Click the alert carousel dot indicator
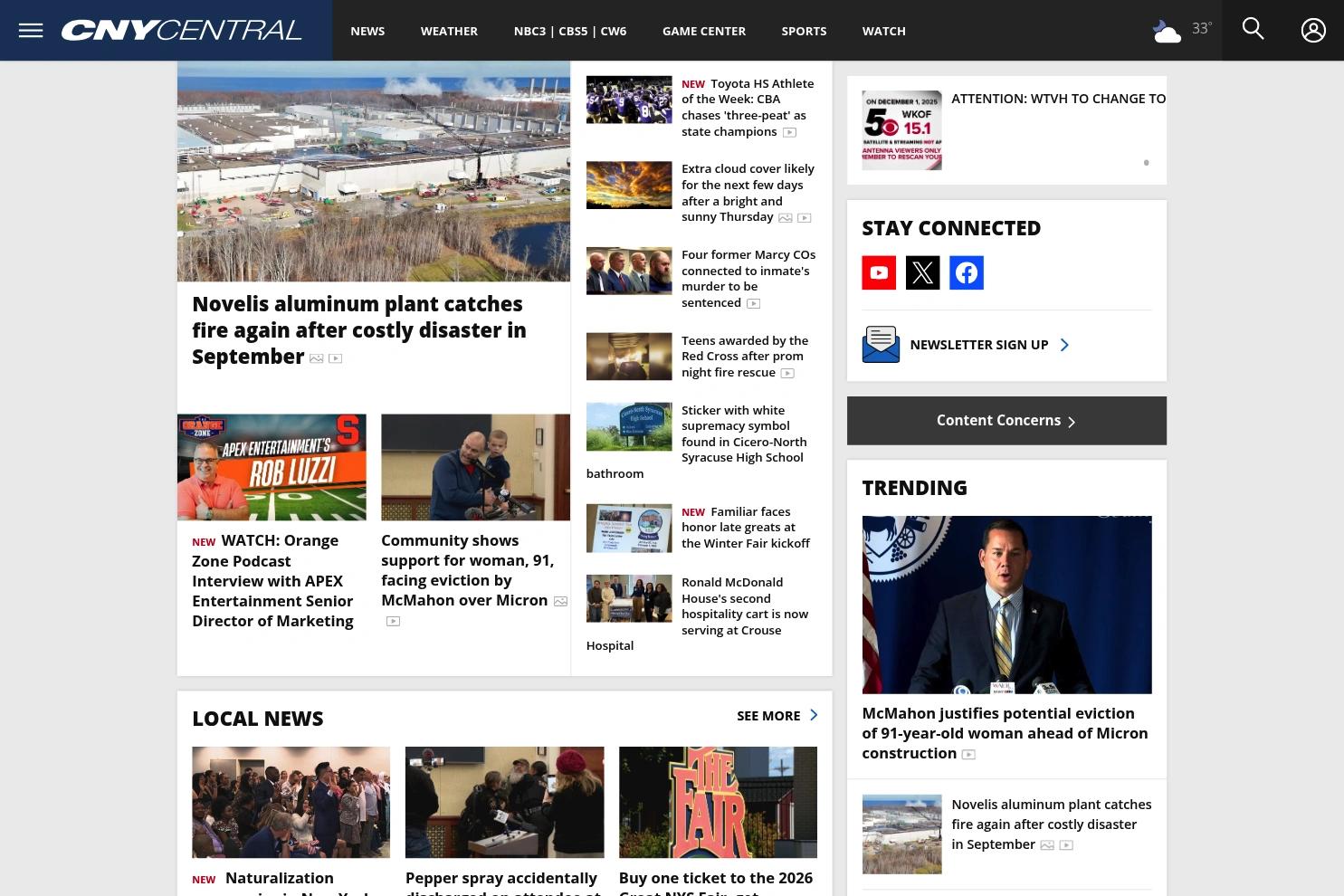Image resolution: width=1344 pixels, height=896 pixels. 1146,163
